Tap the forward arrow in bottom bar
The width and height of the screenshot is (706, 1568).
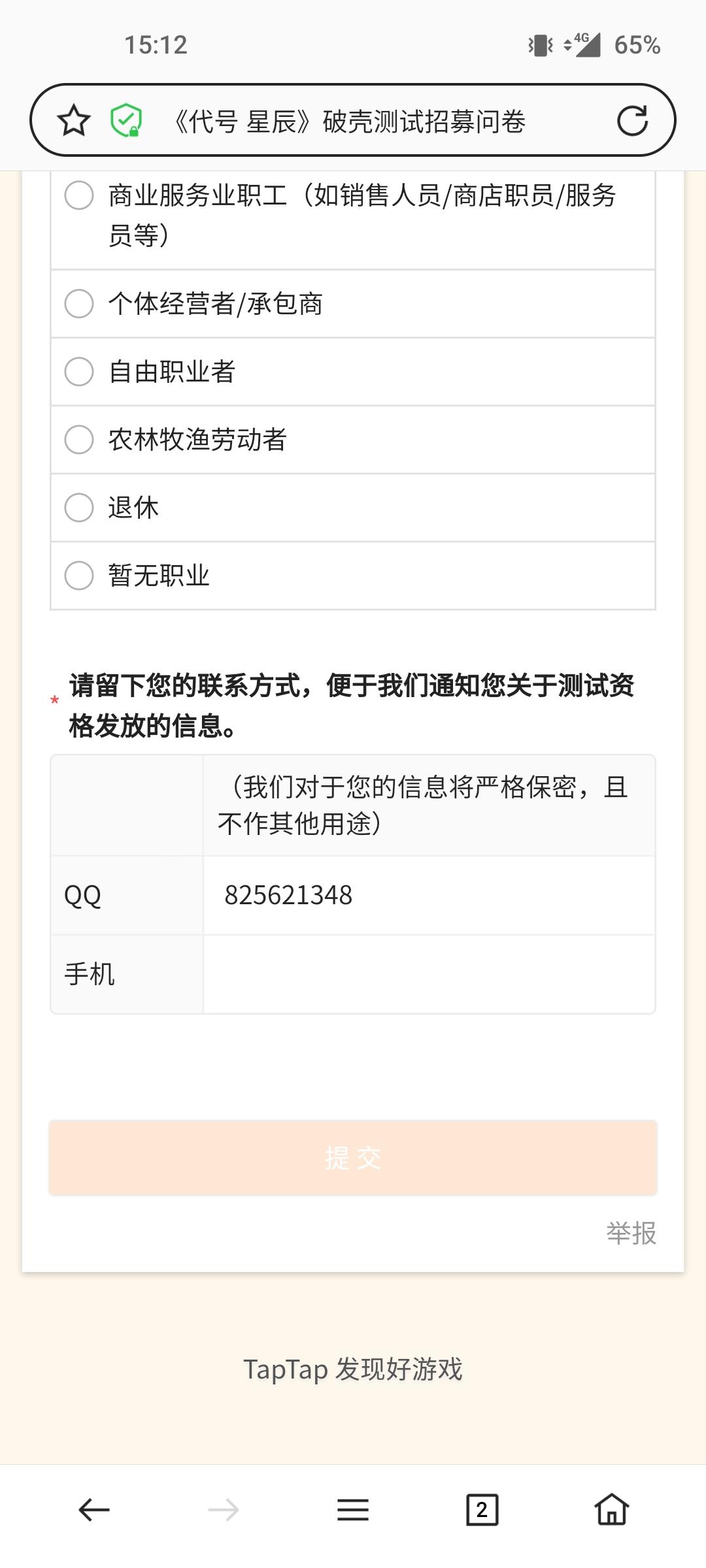click(224, 1510)
